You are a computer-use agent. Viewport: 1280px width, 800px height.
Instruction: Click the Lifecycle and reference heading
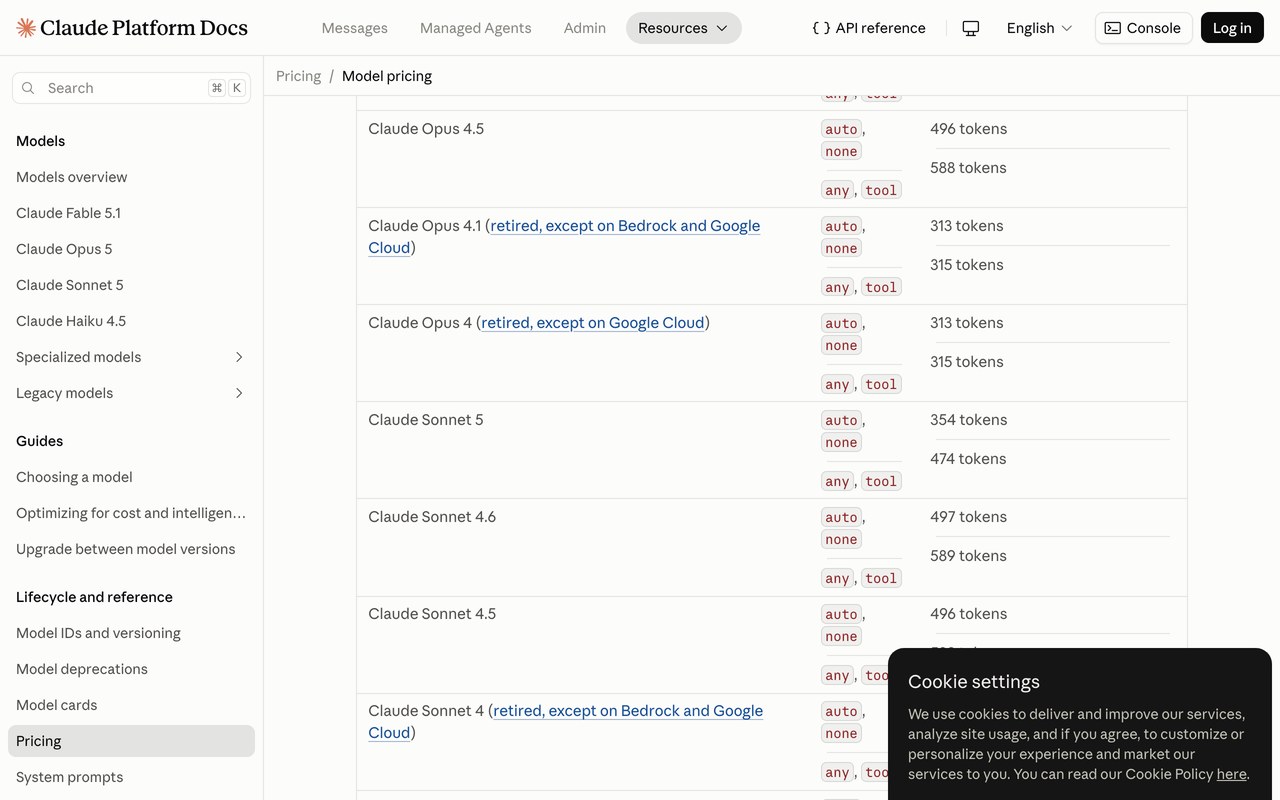(94, 597)
